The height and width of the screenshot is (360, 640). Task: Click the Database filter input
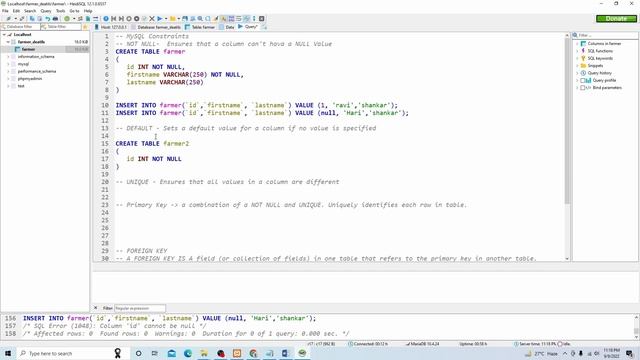point(20,27)
